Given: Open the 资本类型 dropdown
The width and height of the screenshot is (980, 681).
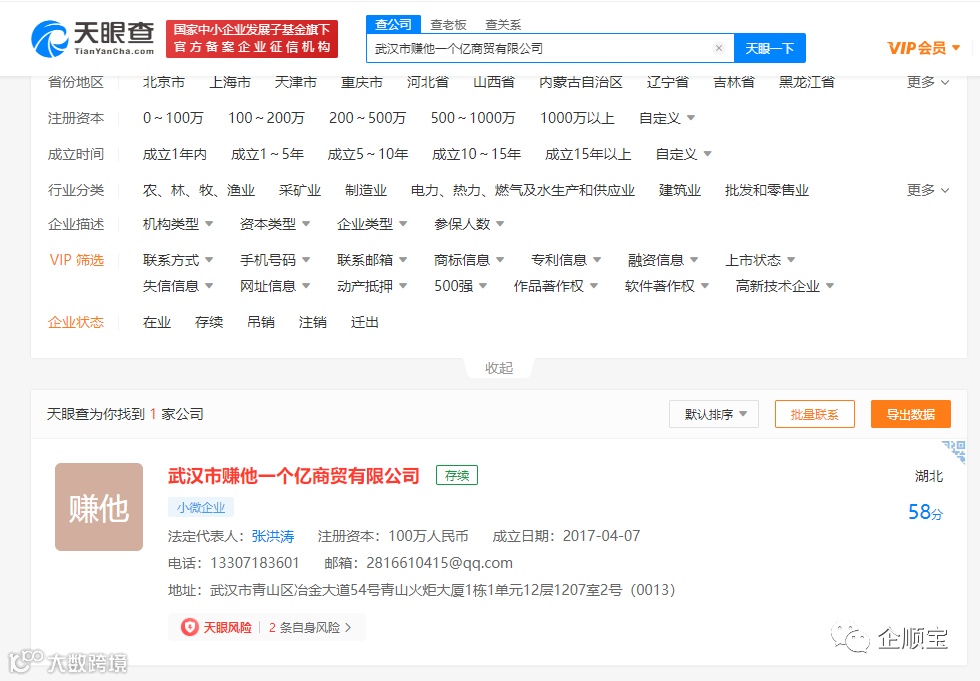Looking at the screenshot, I should (275, 224).
